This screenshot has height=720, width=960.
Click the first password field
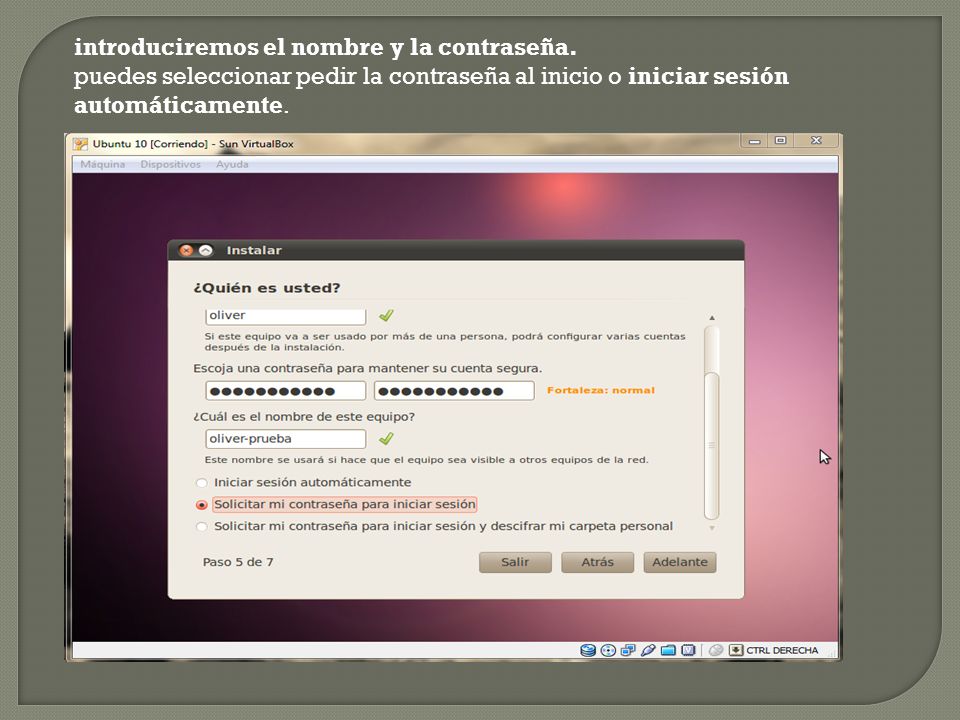click(x=285, y=391)
